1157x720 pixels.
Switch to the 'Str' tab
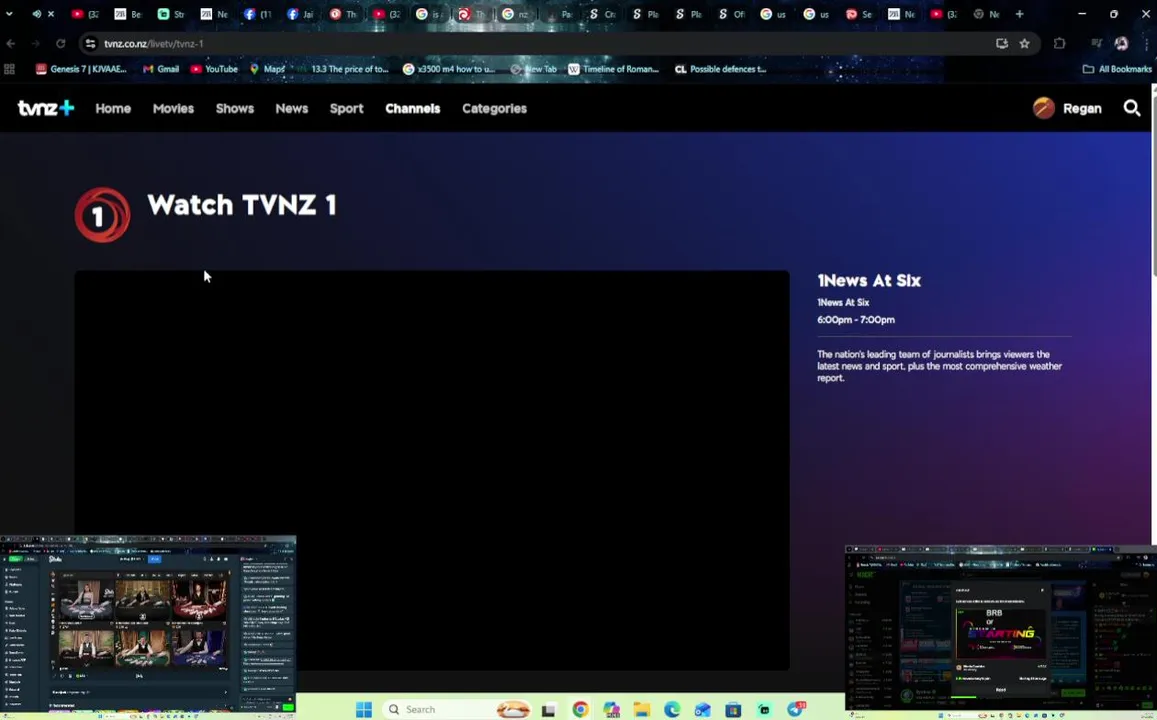(x=171, y=13)
